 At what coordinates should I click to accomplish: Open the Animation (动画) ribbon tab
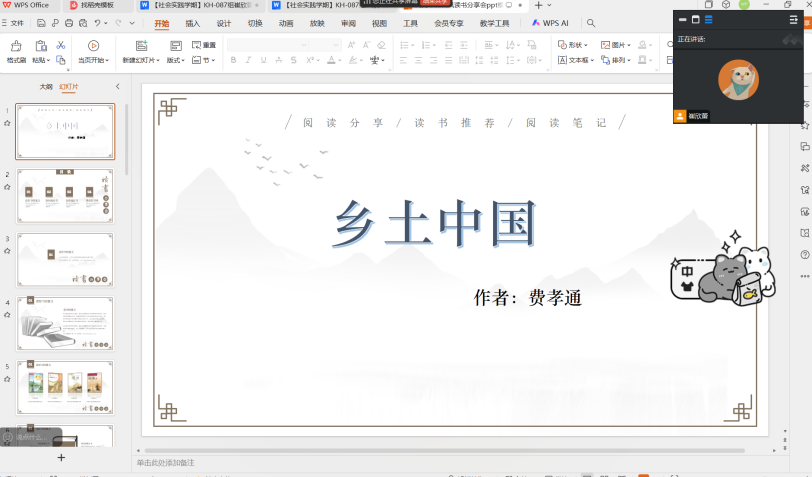286,22
